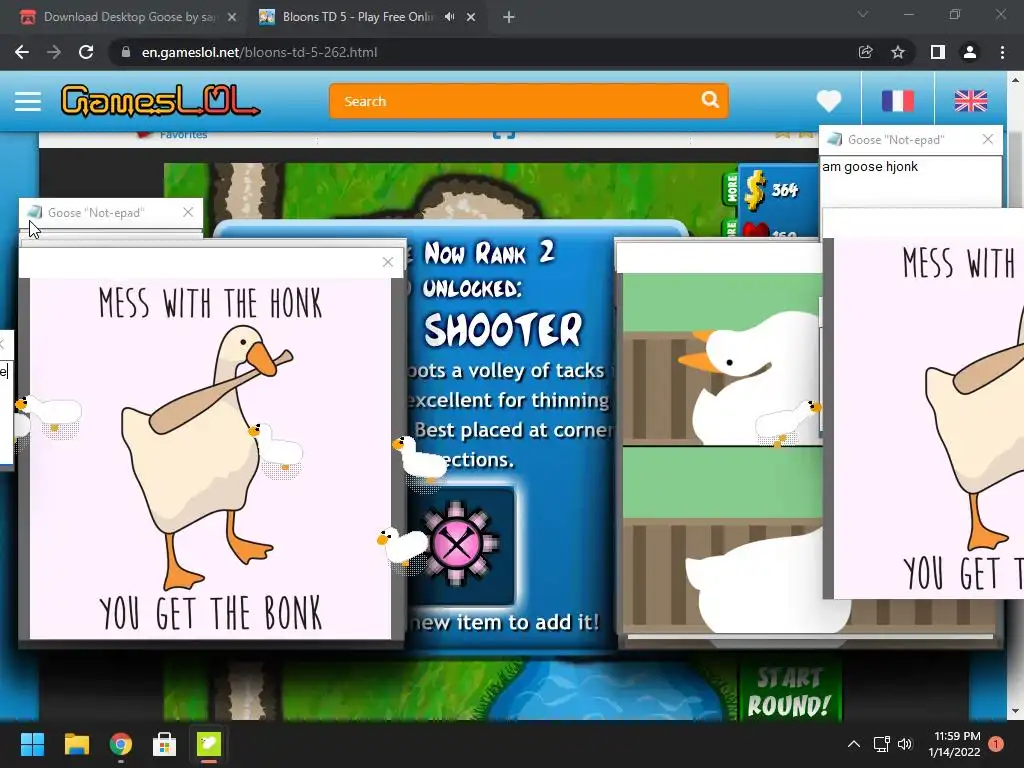Click the MORE money button in game
This screenshot has height=768, width=1024.
click(731, 189)
